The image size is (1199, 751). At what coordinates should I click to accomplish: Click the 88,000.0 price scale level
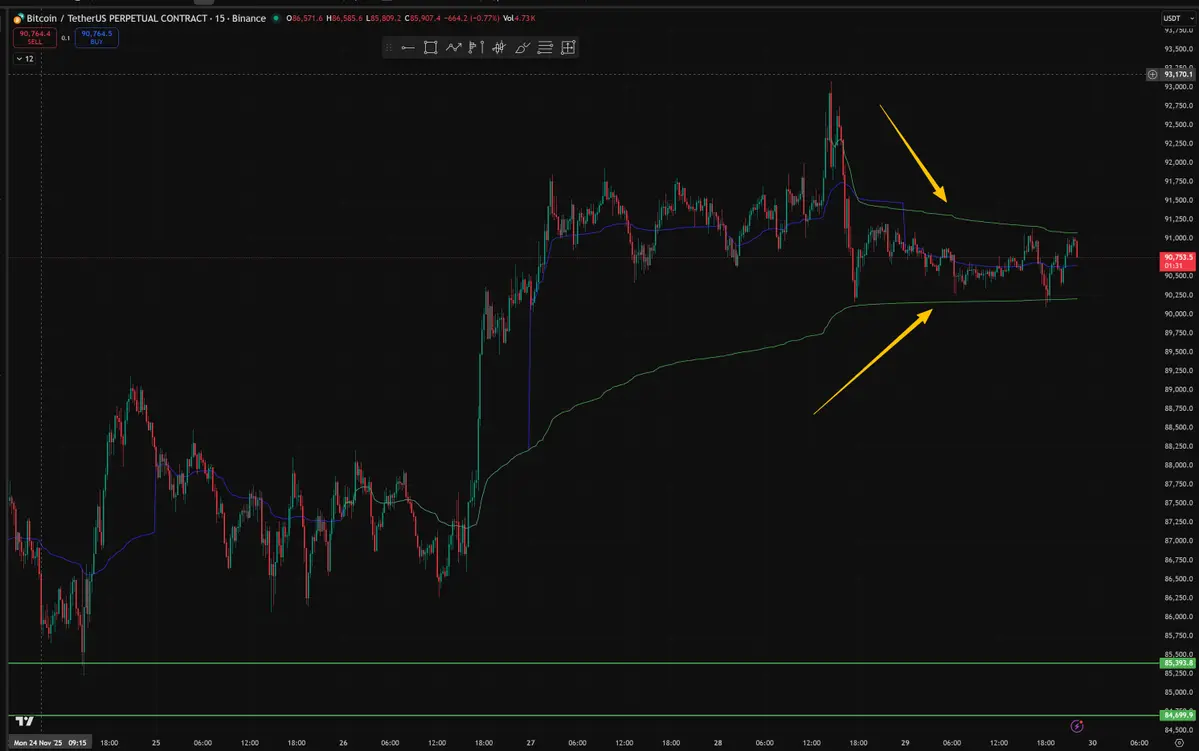click(x=1178, y=465)
